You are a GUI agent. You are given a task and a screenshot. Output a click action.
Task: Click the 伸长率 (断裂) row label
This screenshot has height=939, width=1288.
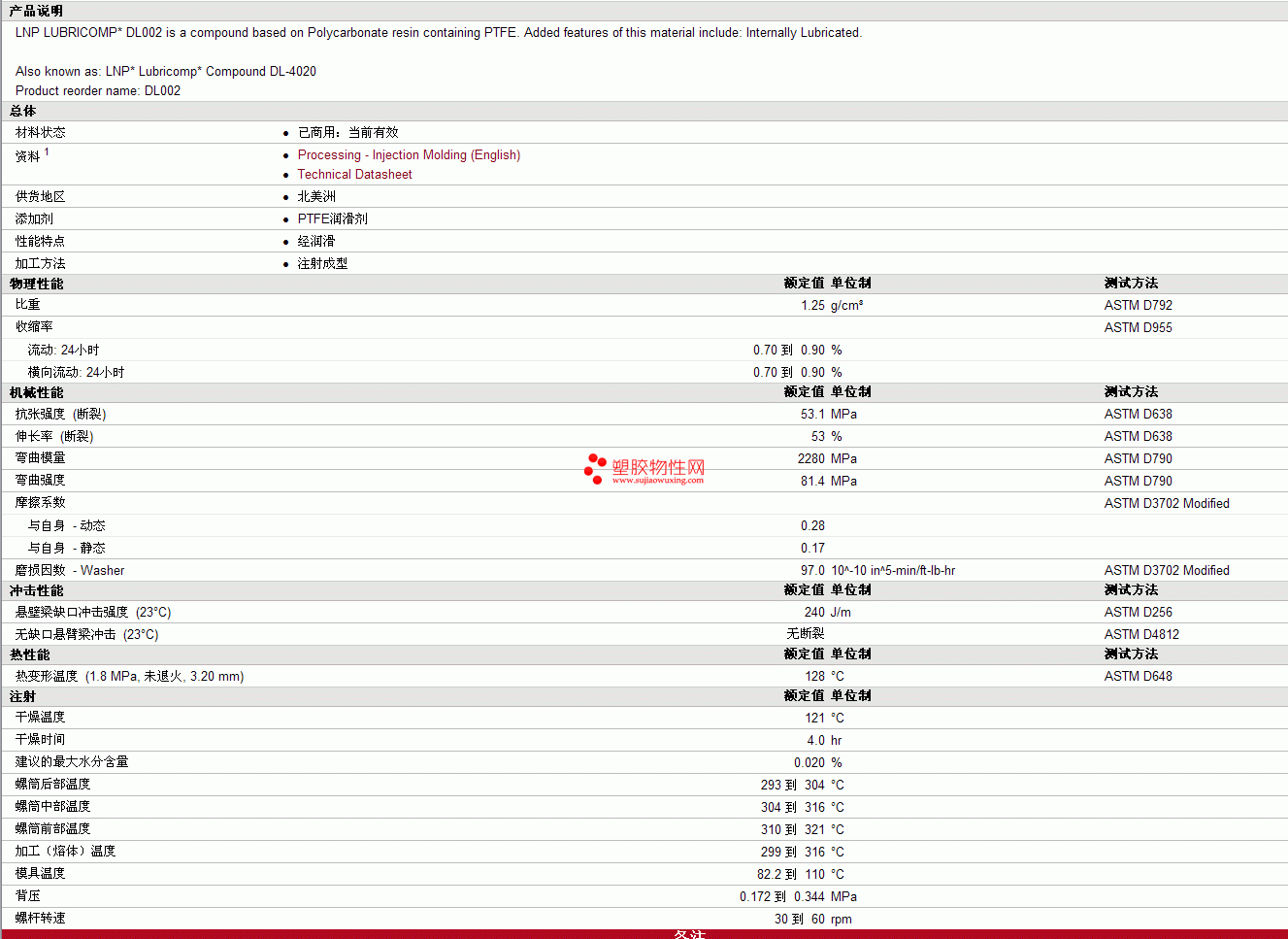pos(54,437)
